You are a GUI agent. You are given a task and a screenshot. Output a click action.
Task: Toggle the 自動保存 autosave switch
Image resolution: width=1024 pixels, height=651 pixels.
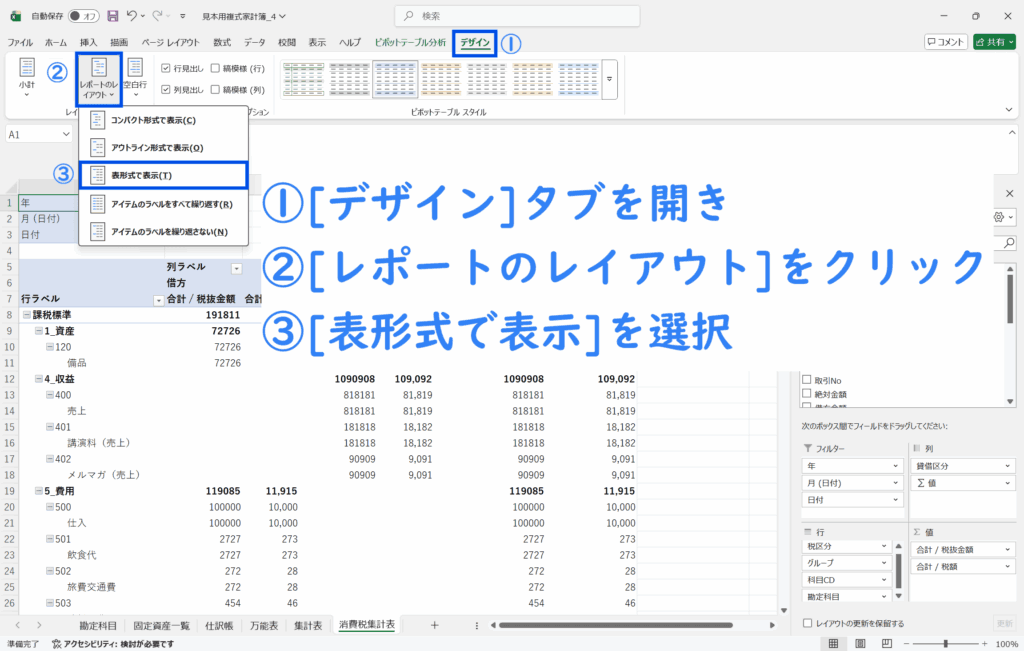[x=83, y=16]
